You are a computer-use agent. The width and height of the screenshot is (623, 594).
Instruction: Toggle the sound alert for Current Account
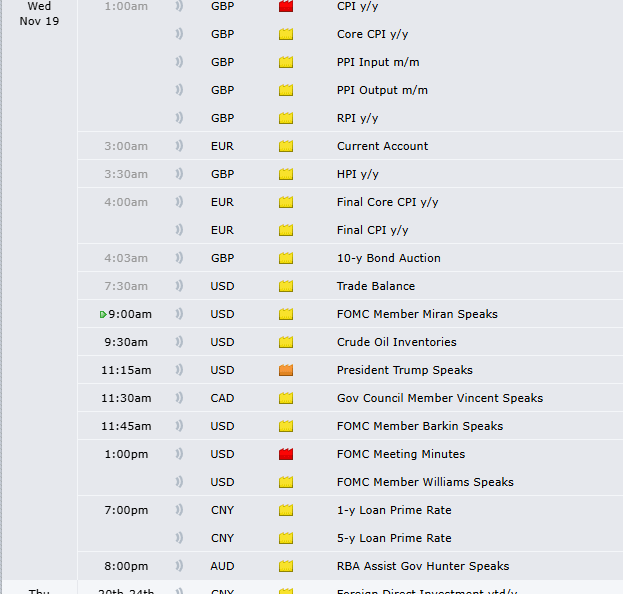[180, 146]
